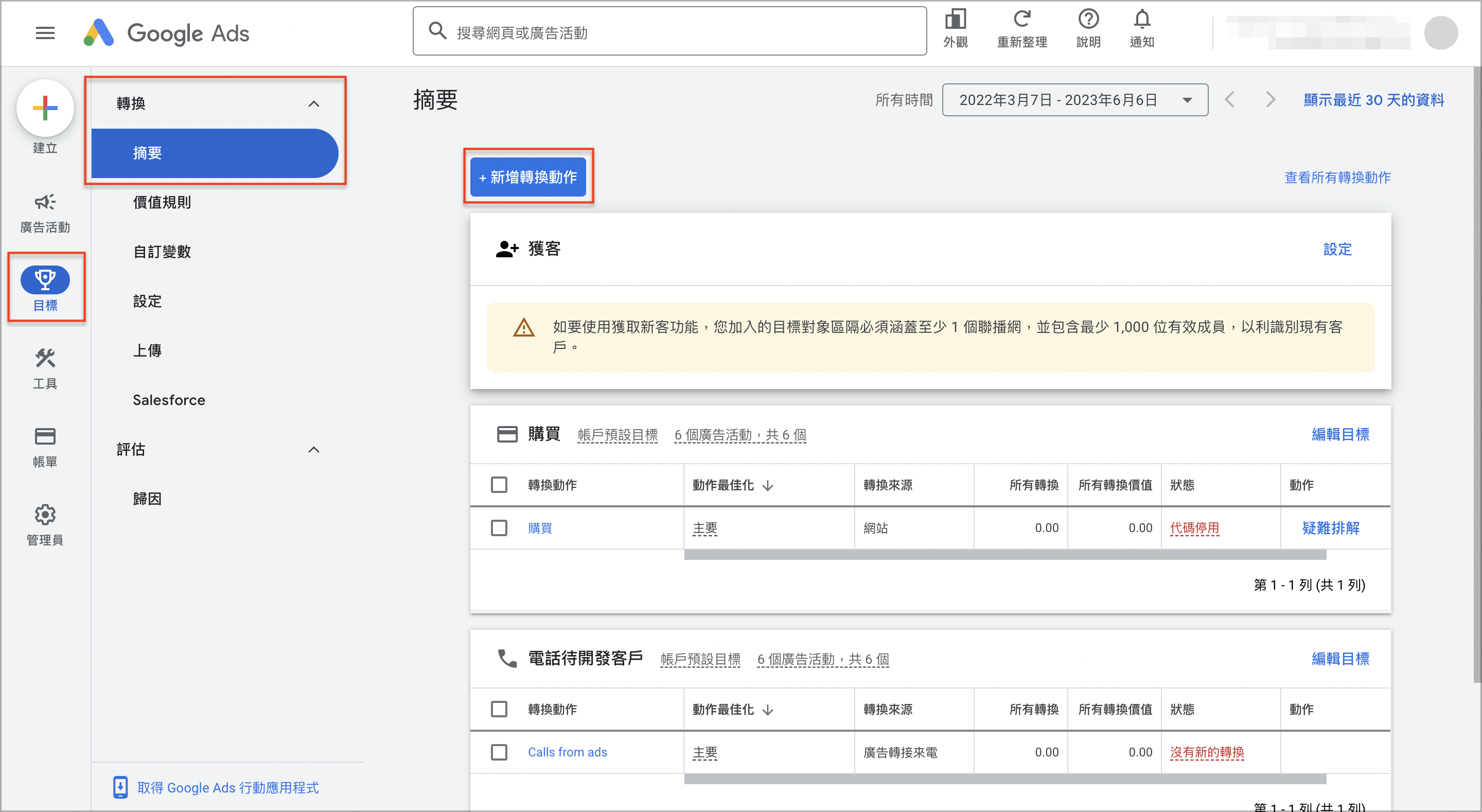Click 設定 link in 獲客 card
The width and height of the screenshot is (1482, 812).
pyautogui.click(x=1337, y=249)
